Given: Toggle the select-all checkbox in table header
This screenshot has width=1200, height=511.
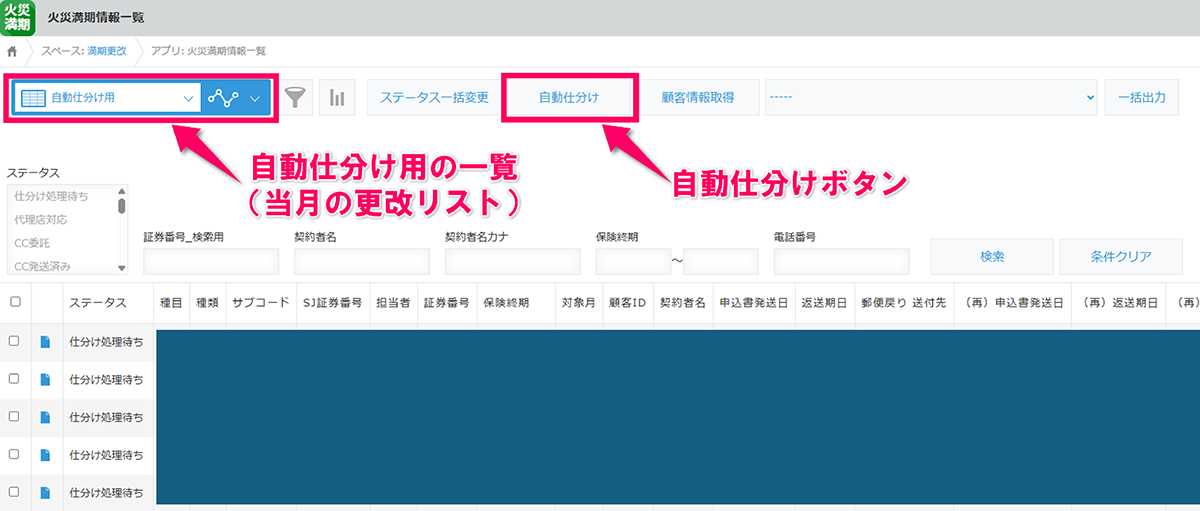Looking at the screenshot, I should (x=14, y=302).
